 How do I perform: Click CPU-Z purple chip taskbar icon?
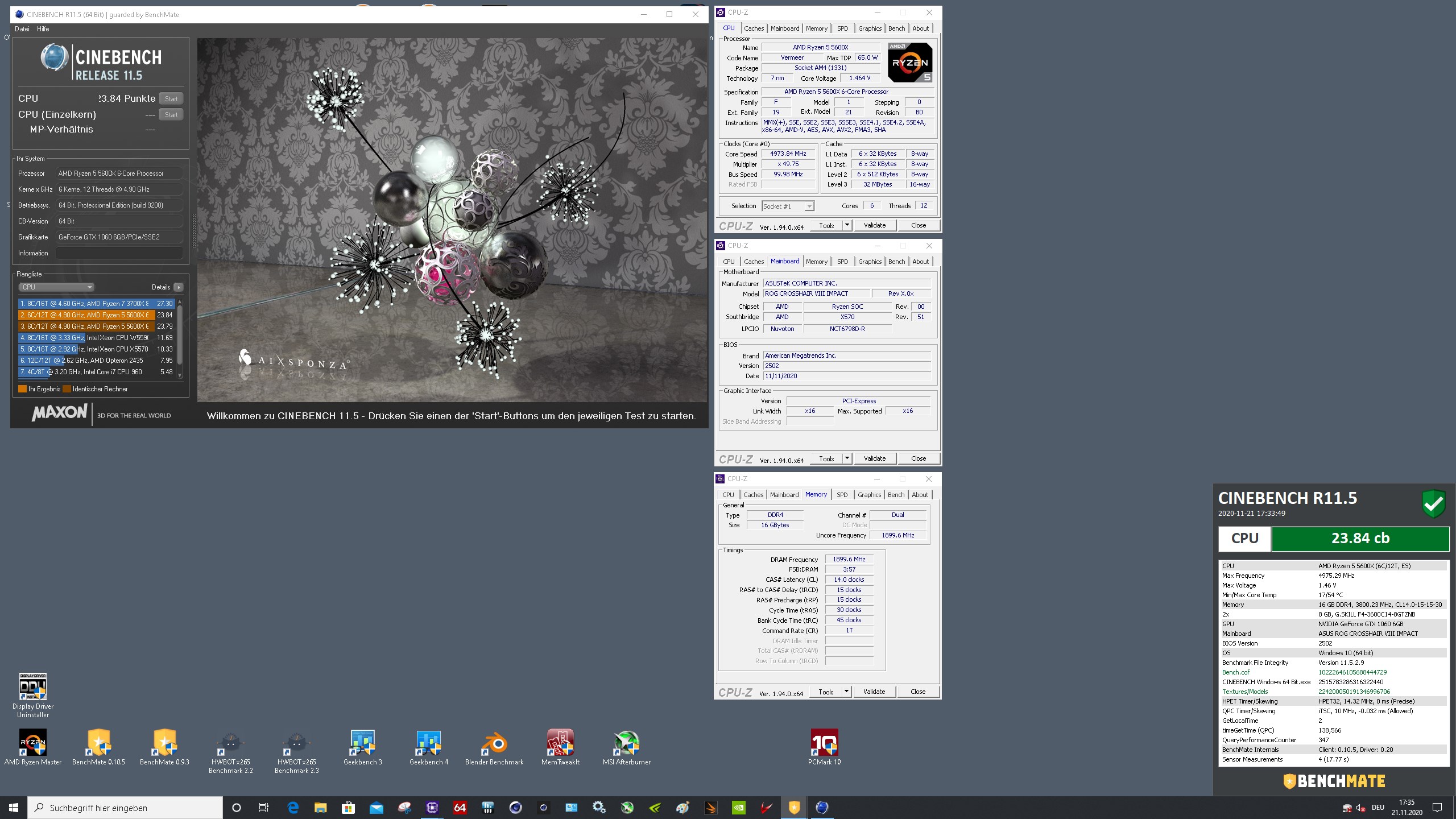coord(432,808)
